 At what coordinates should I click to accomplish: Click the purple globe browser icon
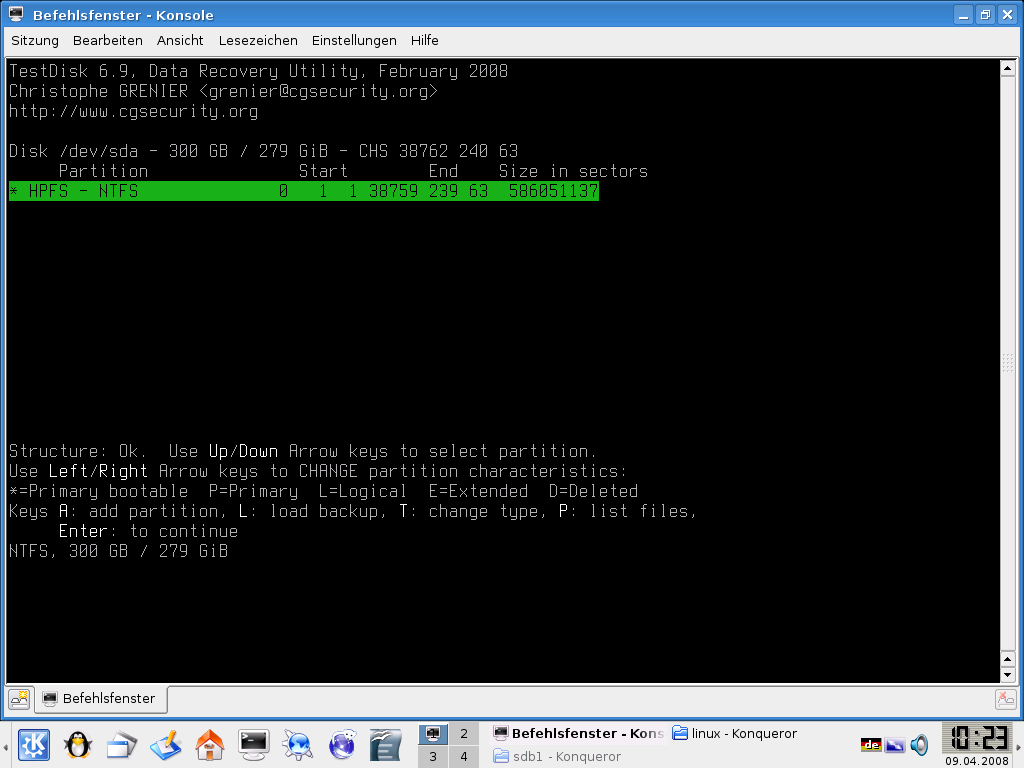pos(342,745)
